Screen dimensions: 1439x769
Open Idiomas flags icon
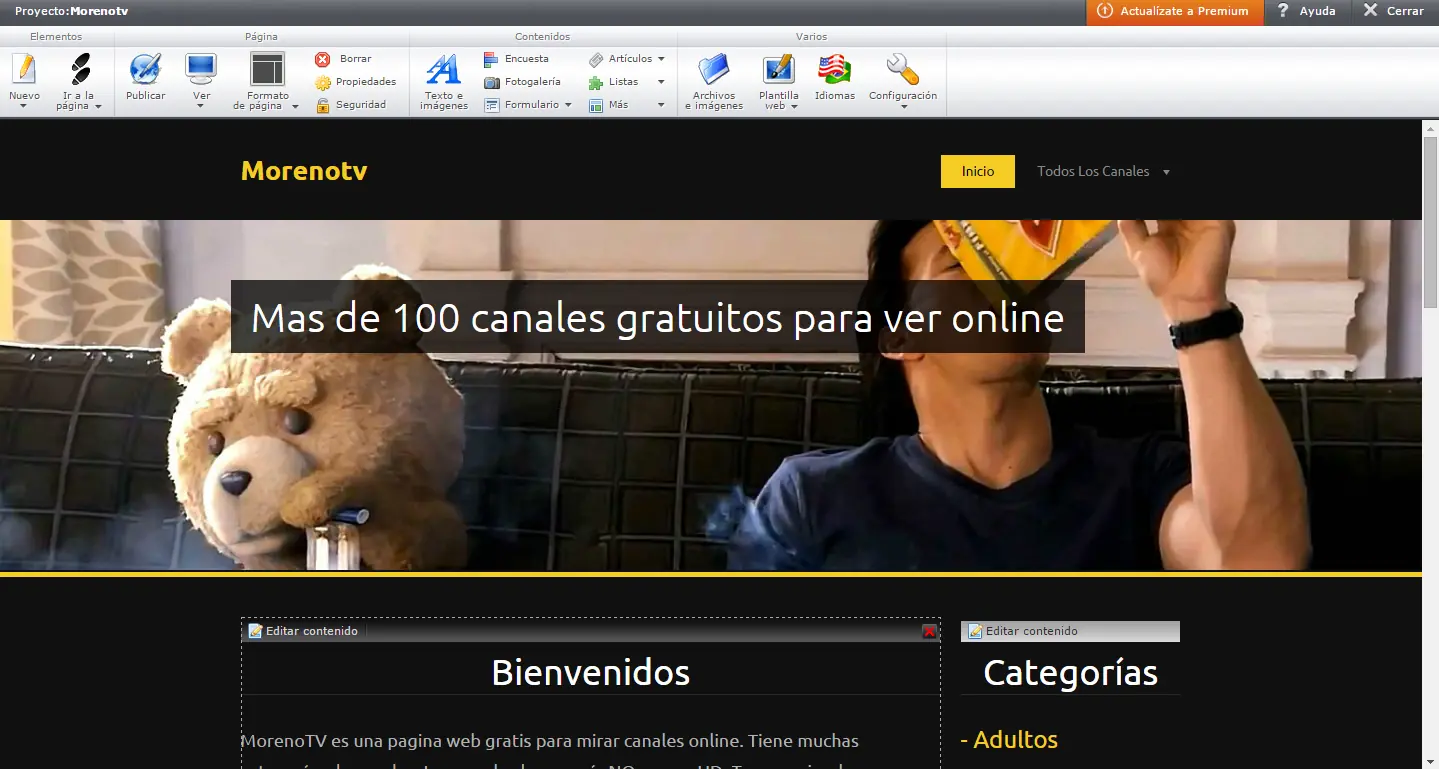tap(834, 69)
